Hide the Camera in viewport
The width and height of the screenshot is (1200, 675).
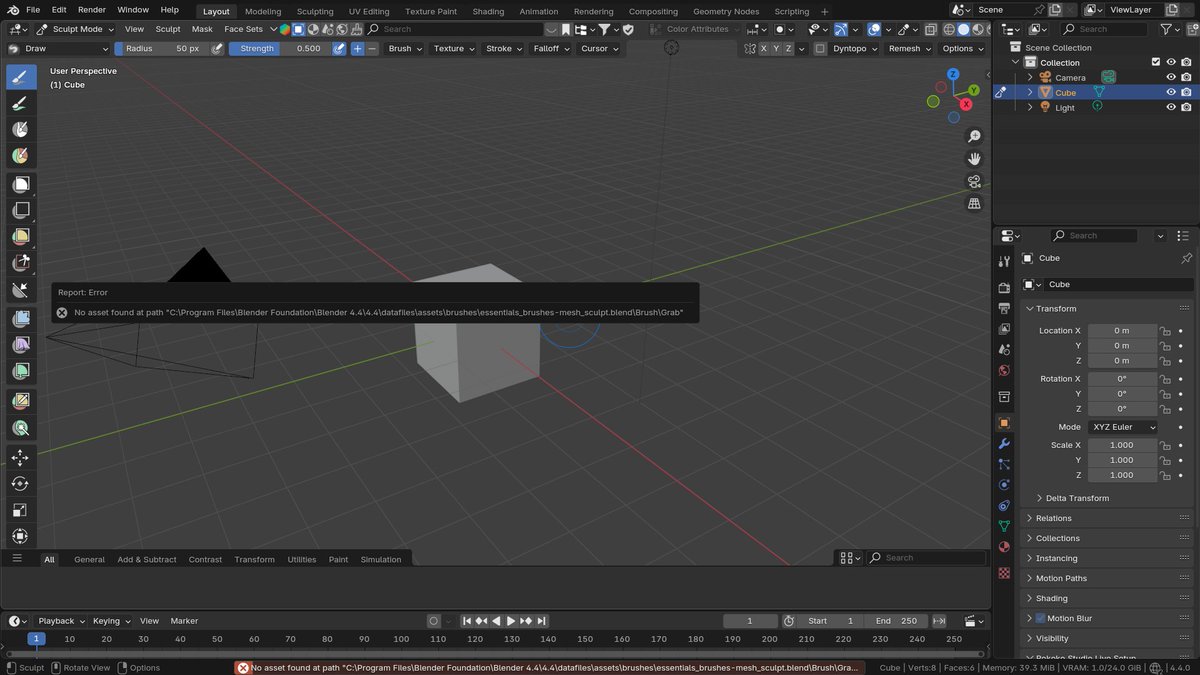coord(1171,77)
